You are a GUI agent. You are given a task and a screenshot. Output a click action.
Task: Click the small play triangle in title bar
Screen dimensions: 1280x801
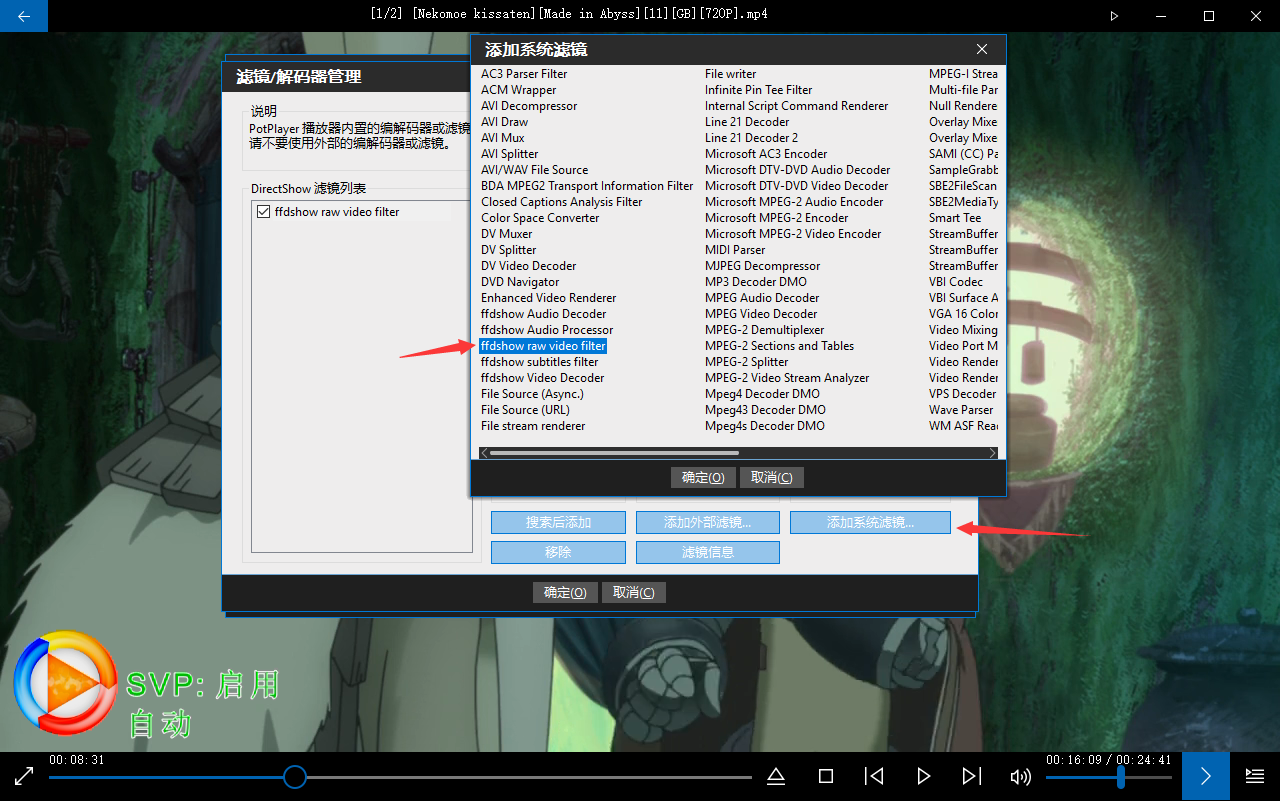(1114, 16)
